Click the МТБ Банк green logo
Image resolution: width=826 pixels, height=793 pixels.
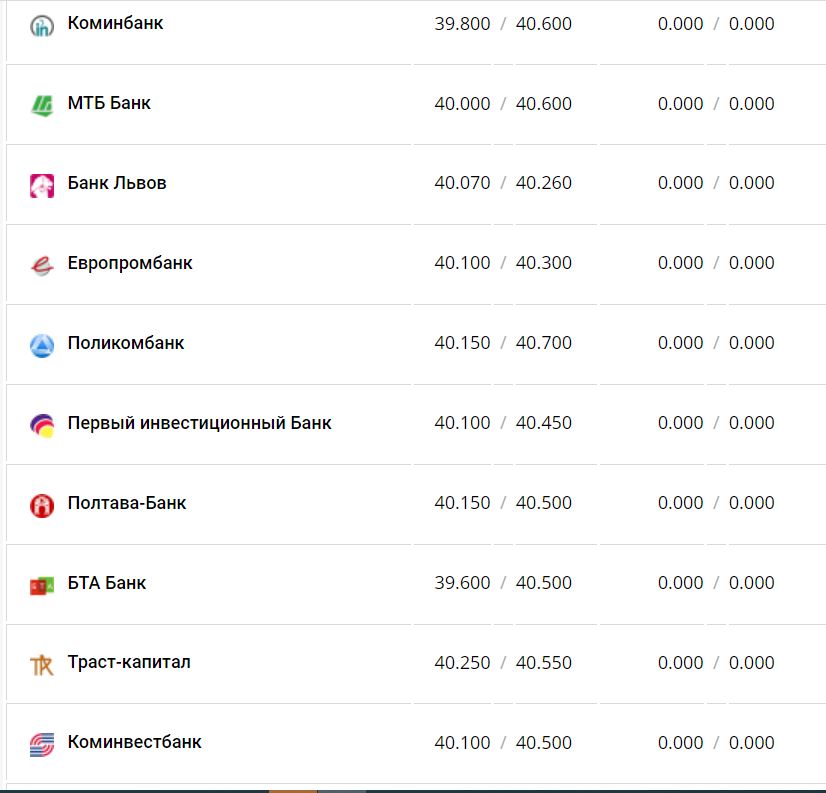click(41, 105)
